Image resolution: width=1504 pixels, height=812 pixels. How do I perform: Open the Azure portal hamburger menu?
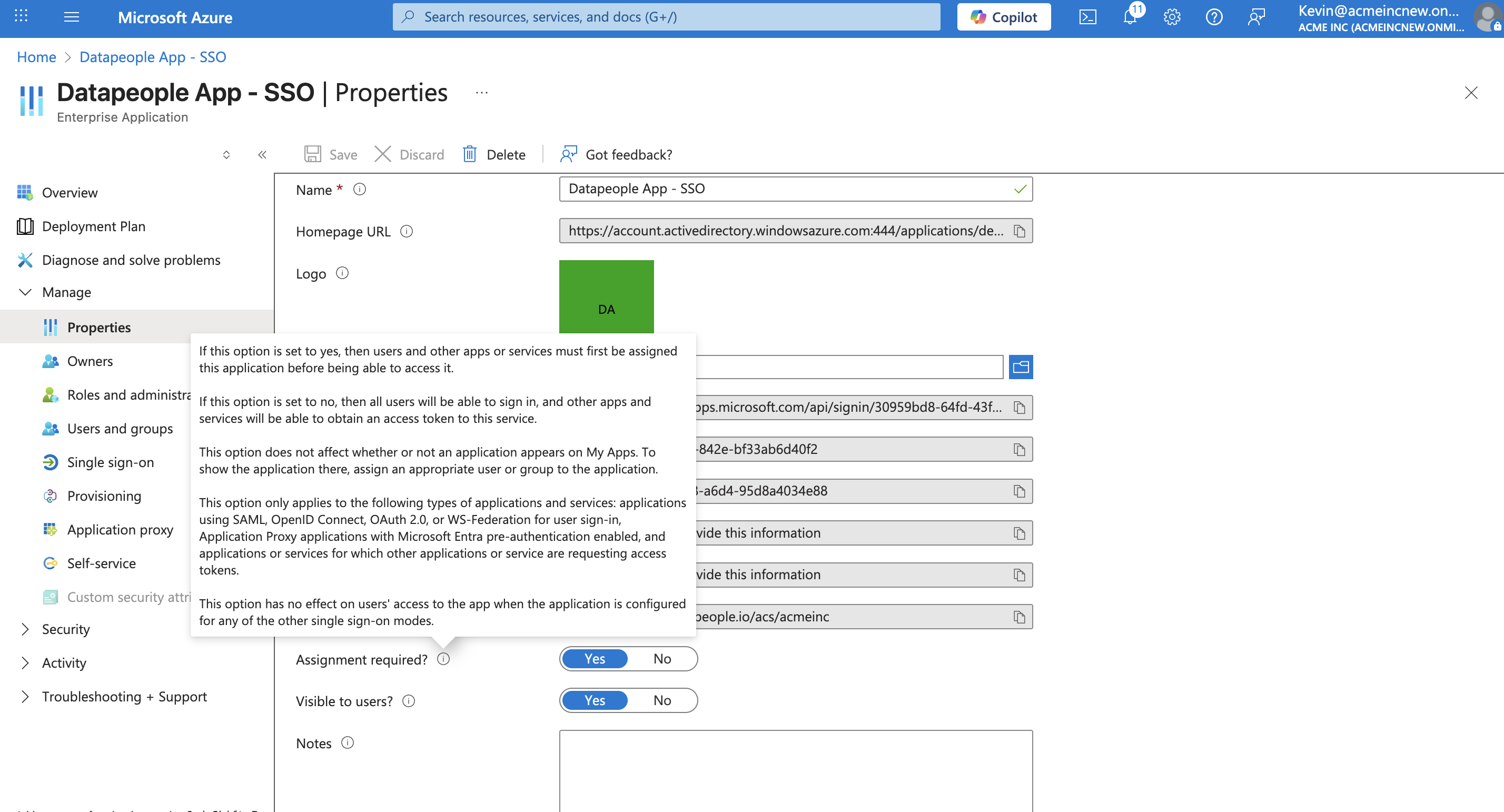pos(71,17)
